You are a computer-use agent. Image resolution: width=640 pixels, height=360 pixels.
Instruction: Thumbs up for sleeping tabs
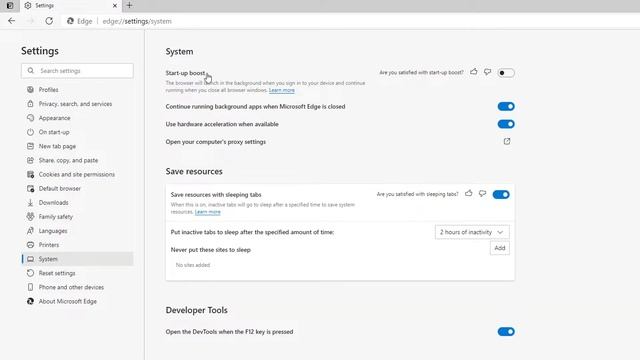(x=469, y=193)
